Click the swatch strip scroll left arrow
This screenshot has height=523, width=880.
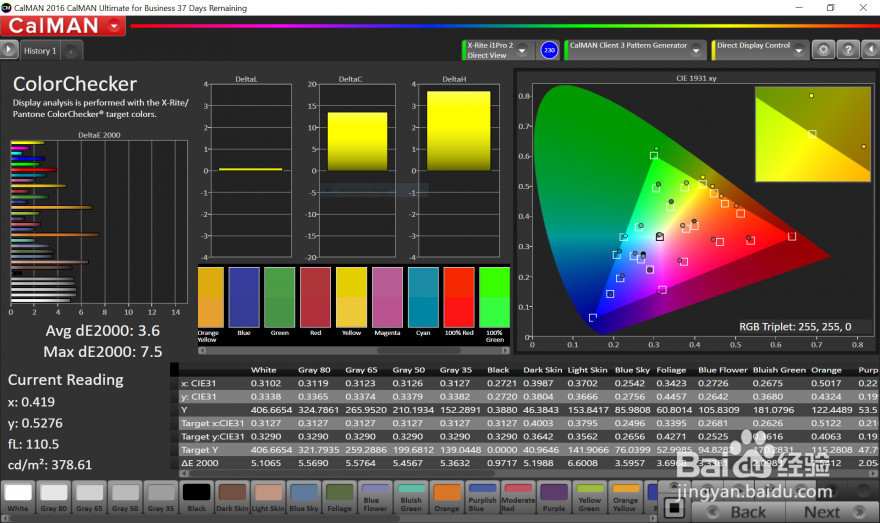coord(202,350)
